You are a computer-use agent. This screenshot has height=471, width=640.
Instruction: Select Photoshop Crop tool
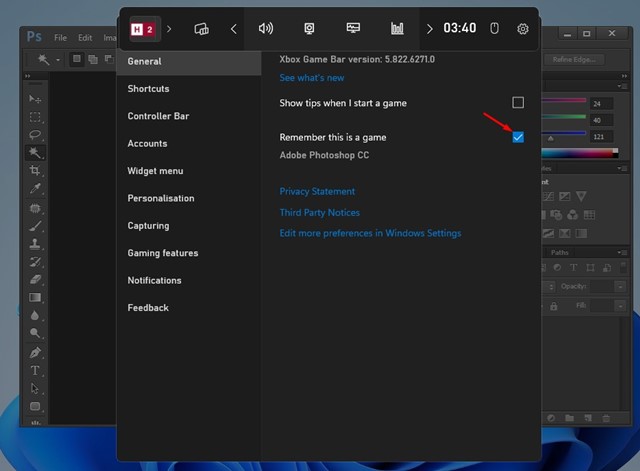tap(35, 171)
